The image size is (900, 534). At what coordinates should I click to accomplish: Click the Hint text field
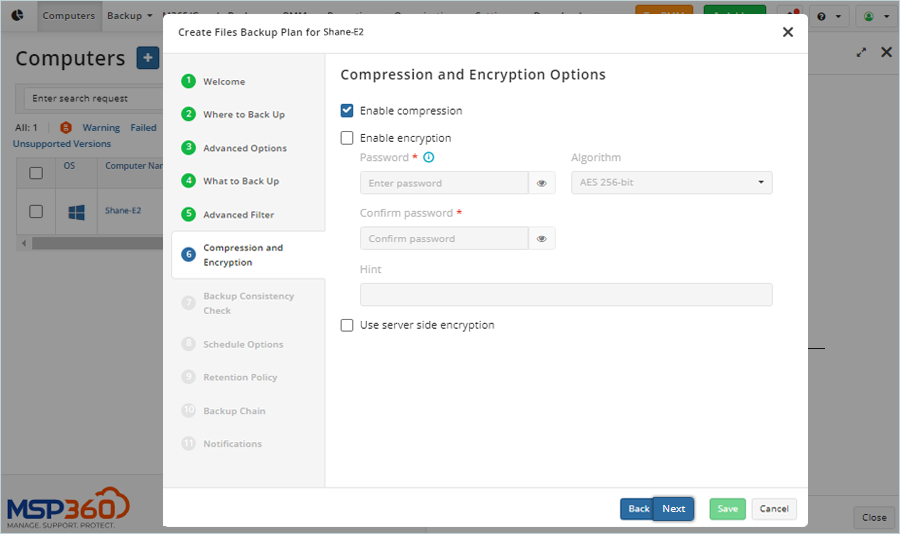[x=566, y=295]
